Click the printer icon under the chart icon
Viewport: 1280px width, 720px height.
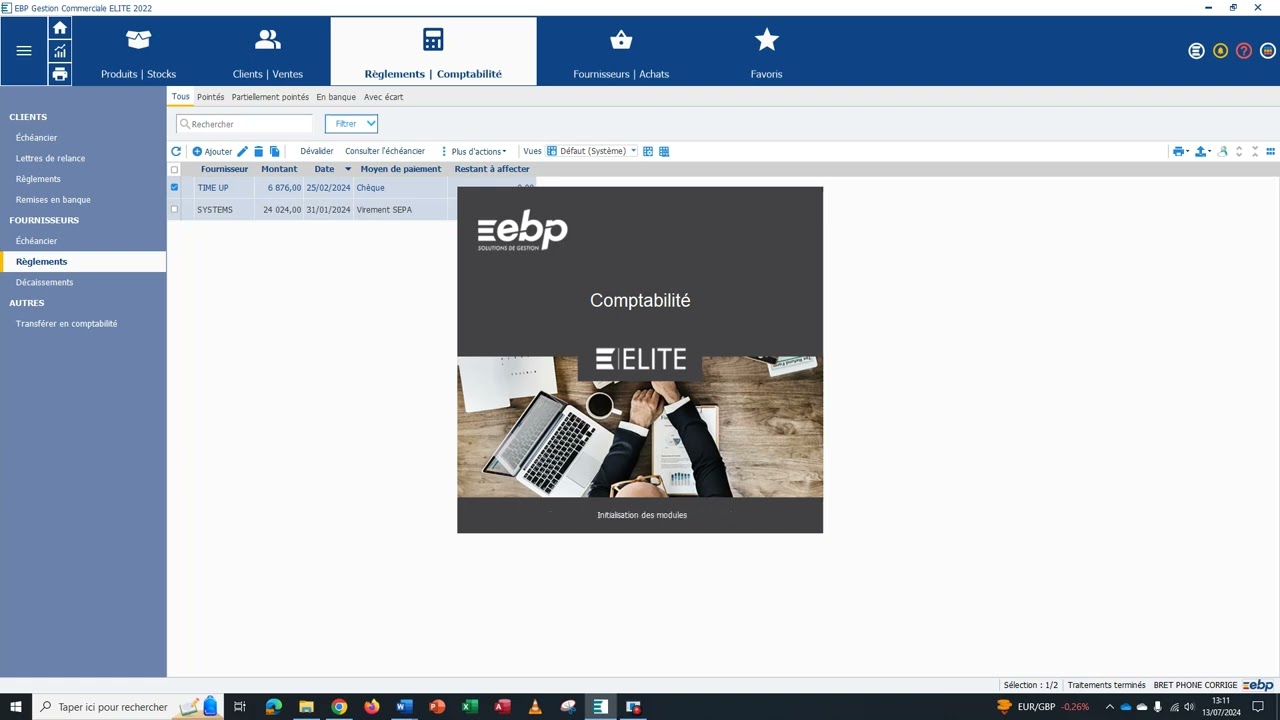pos(60,74)
